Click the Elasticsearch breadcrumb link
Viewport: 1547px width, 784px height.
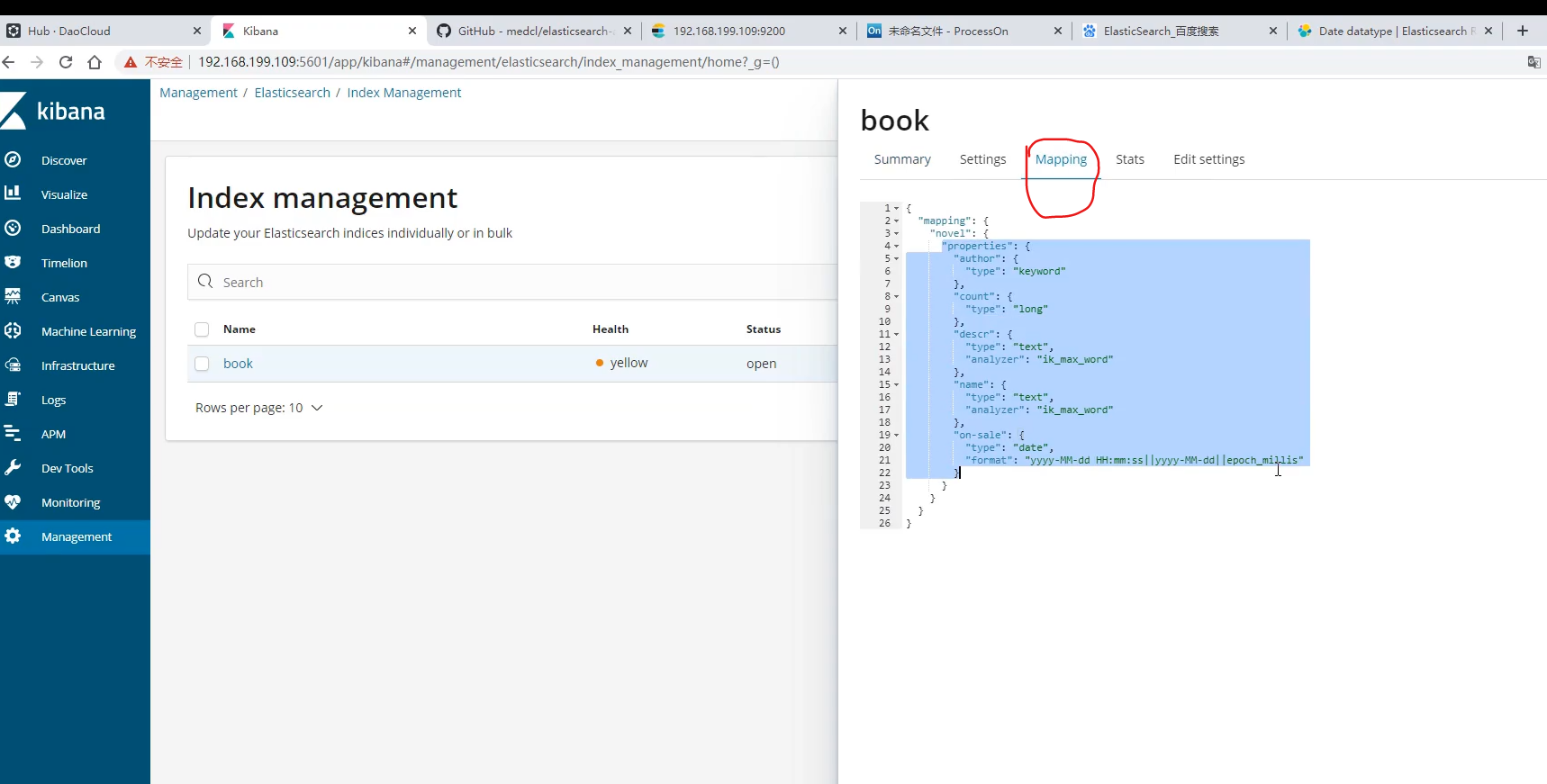click(292, 93)
